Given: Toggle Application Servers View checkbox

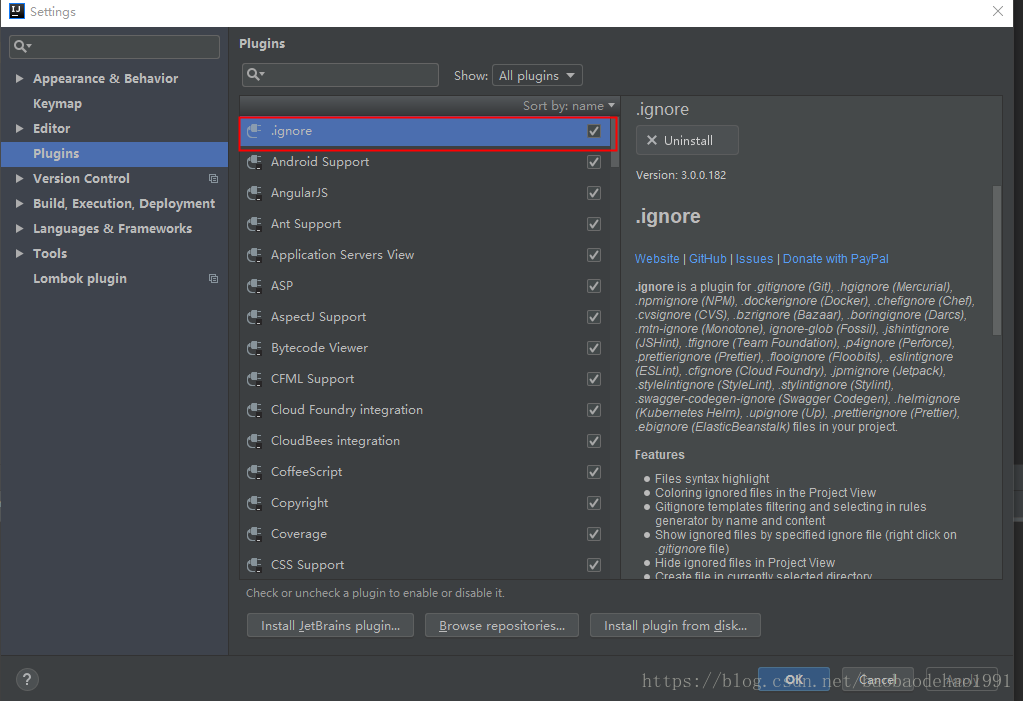Looking at the screenshot, I should (x=594, y=255).
